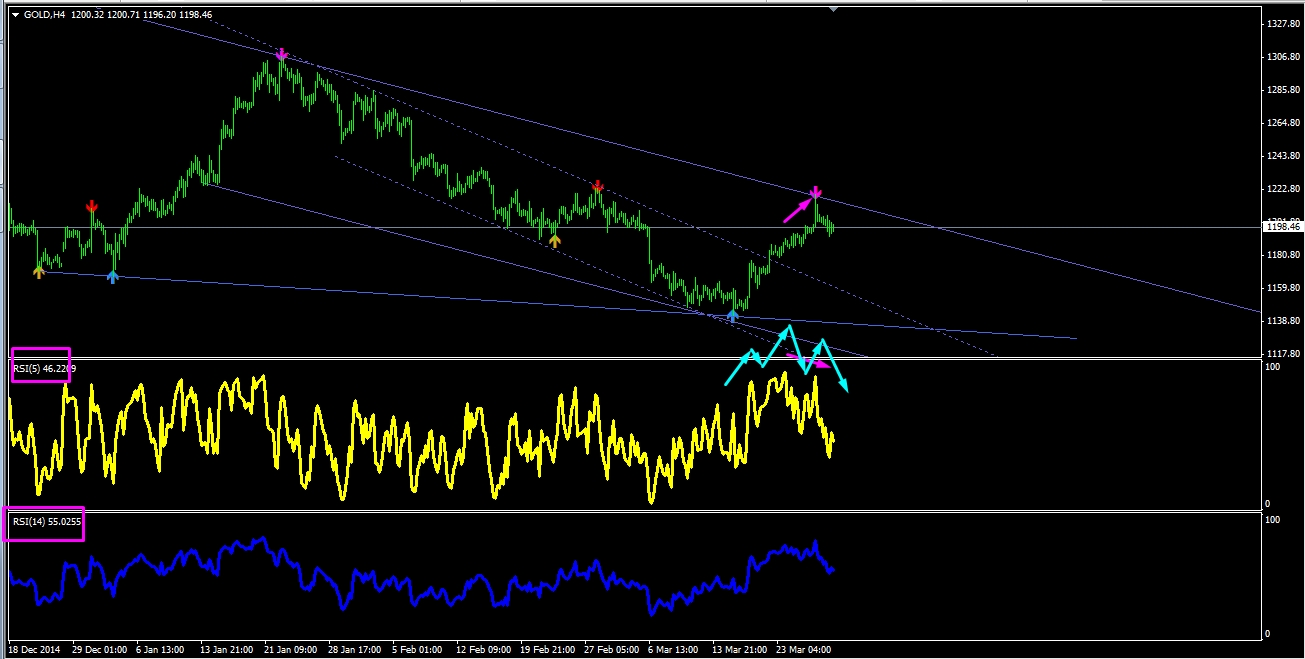Click the 27 Feb 05:00 time label

(x=610, y=649)
